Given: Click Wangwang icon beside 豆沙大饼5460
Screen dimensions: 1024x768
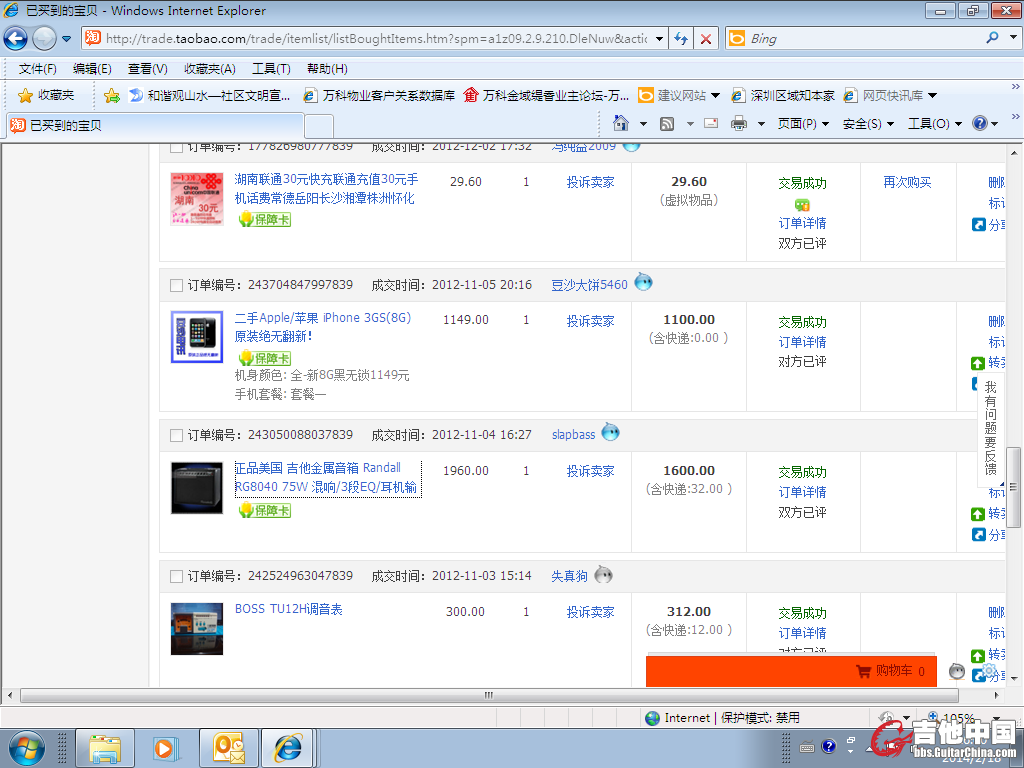Looking at the screenshot, I should point(643,283).
